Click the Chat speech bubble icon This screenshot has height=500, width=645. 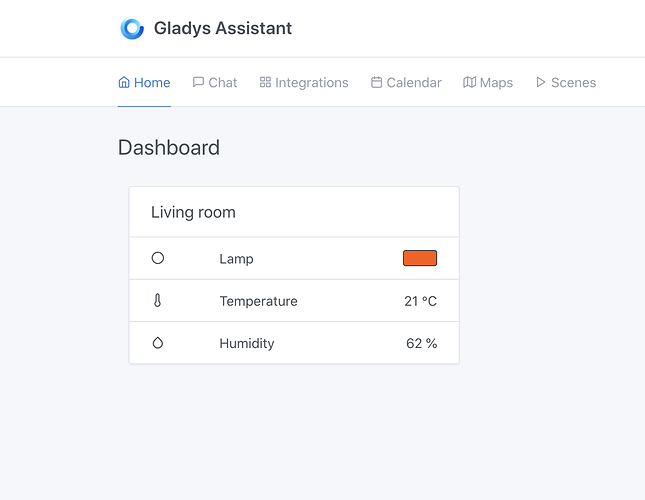coord(198,82)
